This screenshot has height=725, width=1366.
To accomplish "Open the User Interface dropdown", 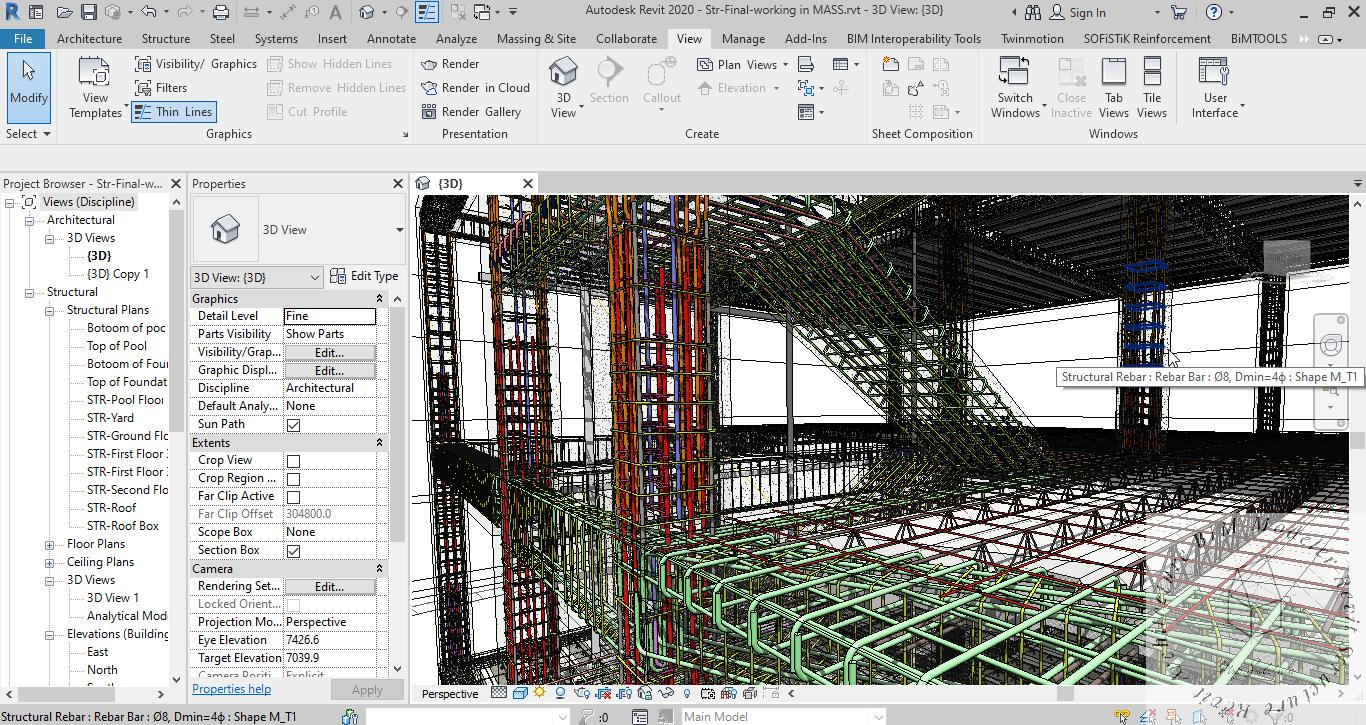I will pos(1216,88).
